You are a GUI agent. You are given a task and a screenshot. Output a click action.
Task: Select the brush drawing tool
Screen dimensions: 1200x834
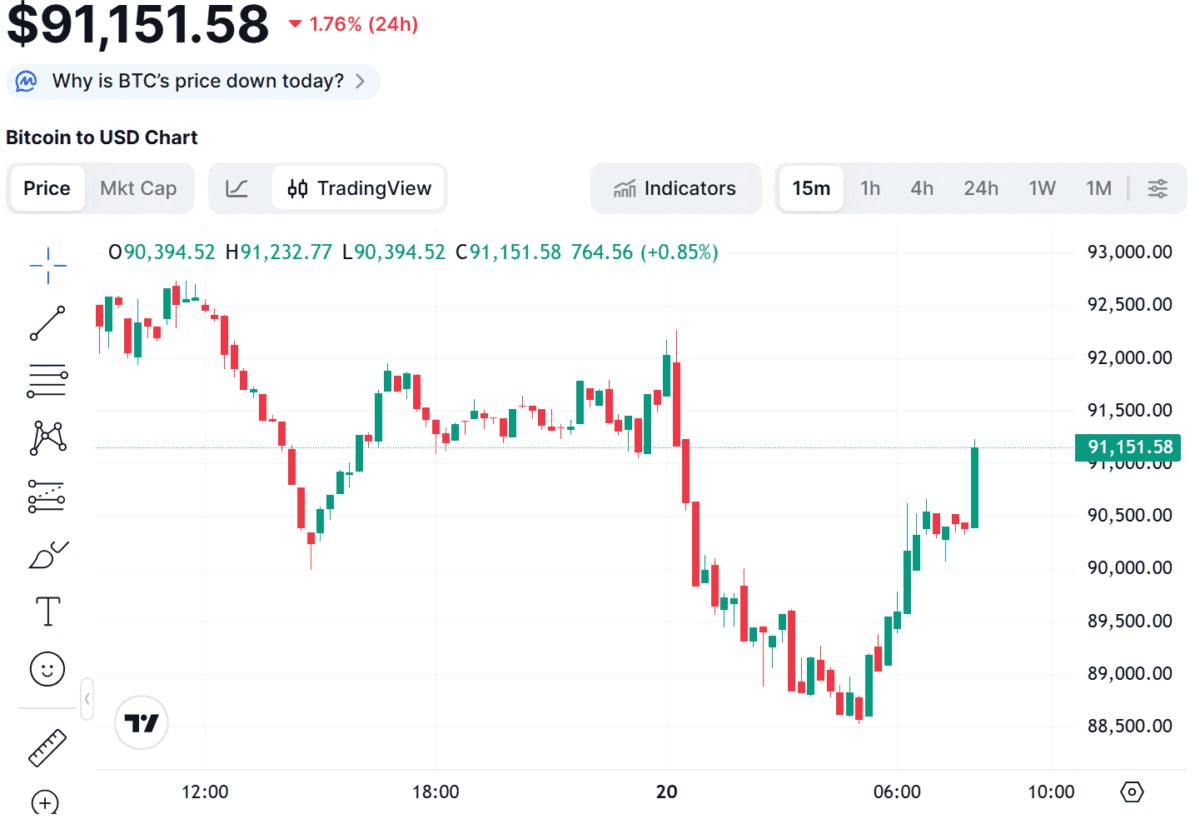pos(47,554)
